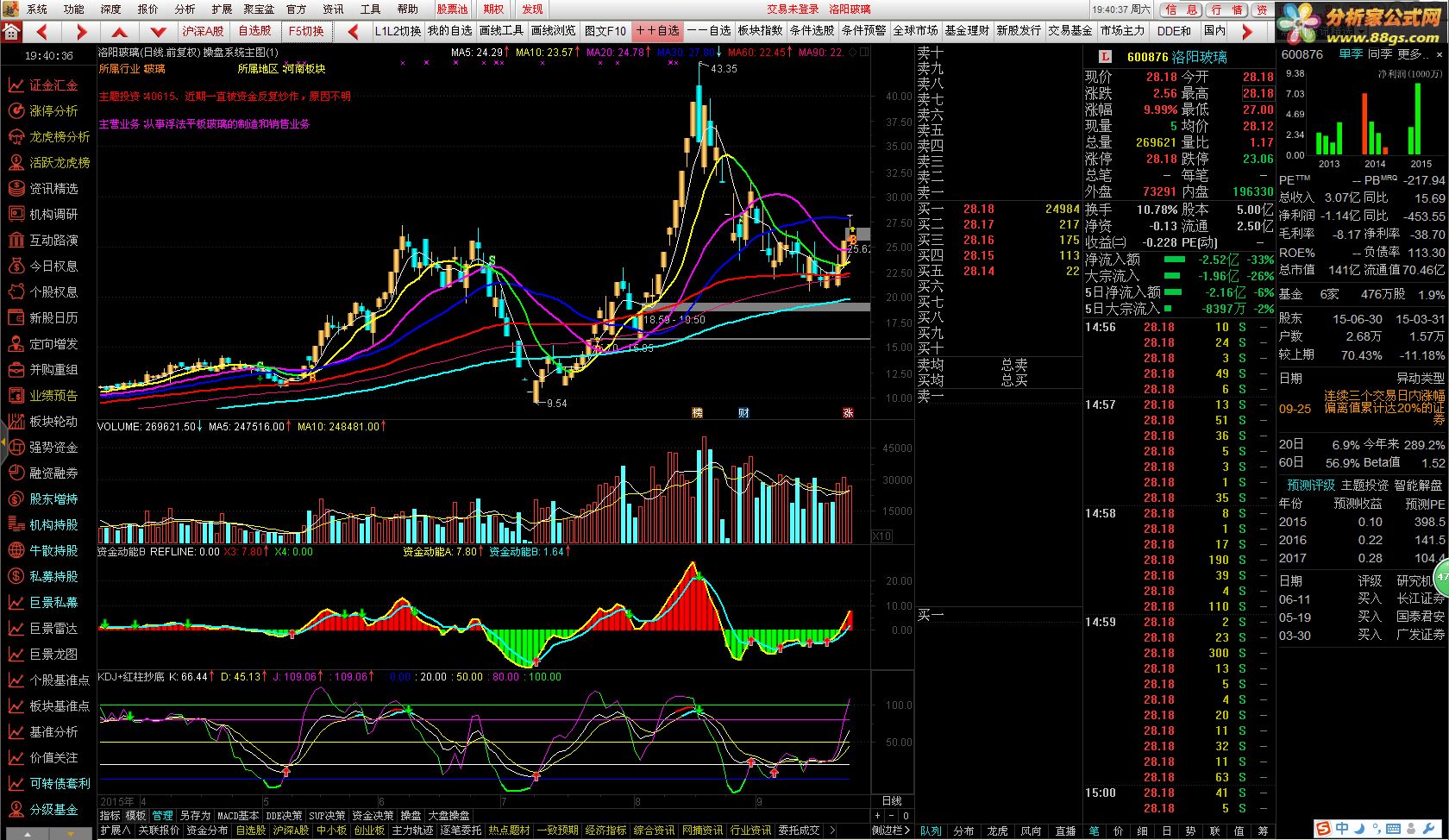Screen dimensions: 1449x840
Task: Click the red down arrow button
Action: (158, 32)
